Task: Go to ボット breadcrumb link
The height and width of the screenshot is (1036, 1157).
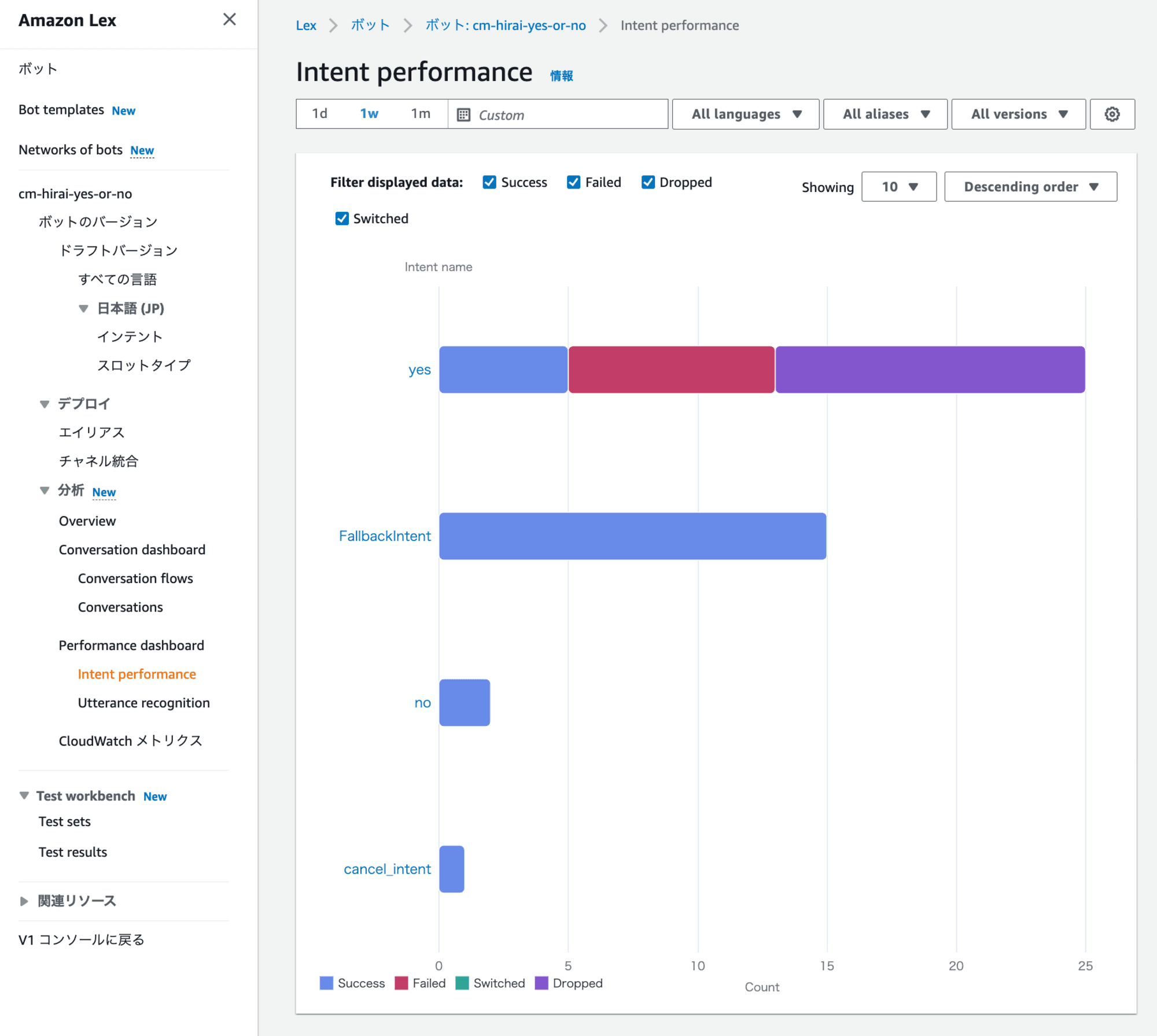Action: (370, 25)
